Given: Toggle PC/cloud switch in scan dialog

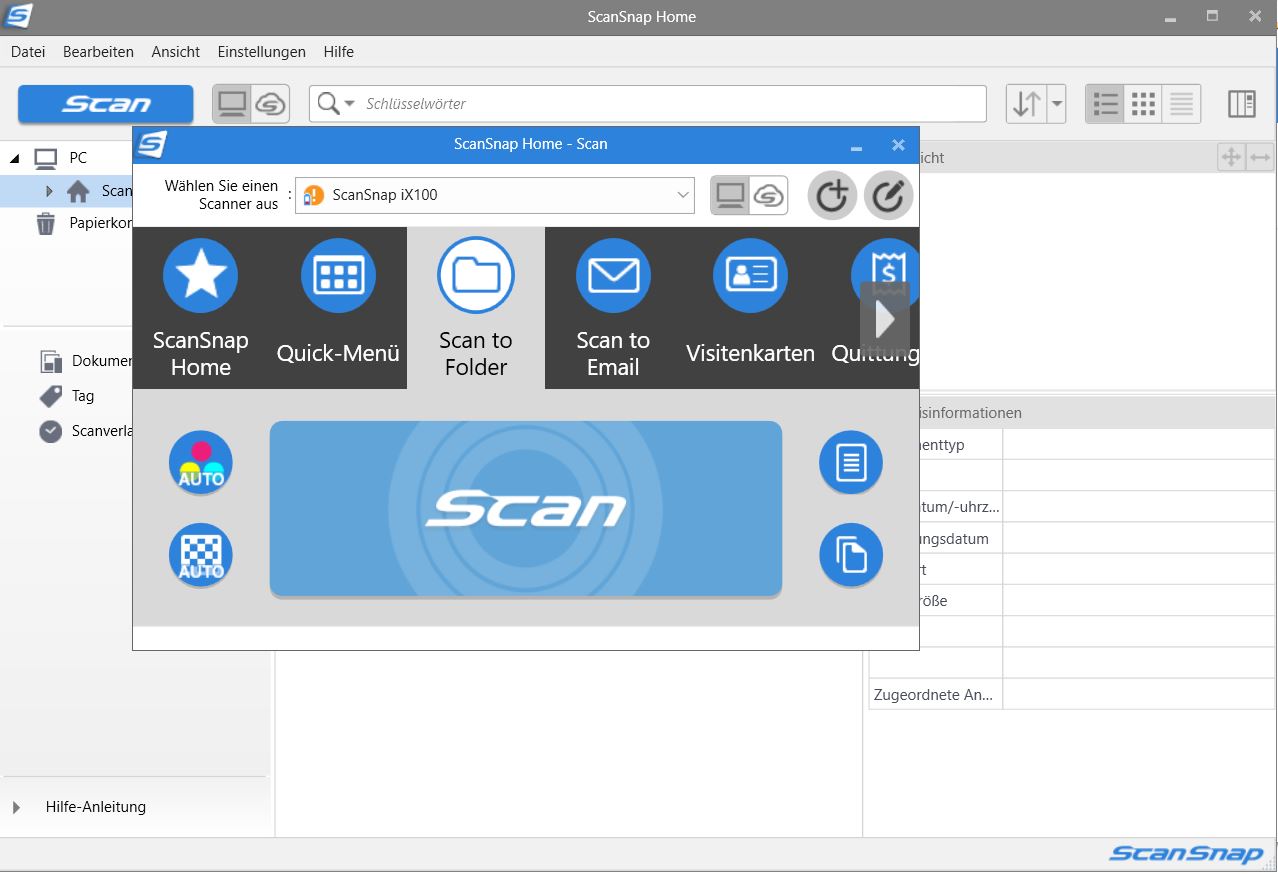Looking at the screenshot, I should [749, 196].
